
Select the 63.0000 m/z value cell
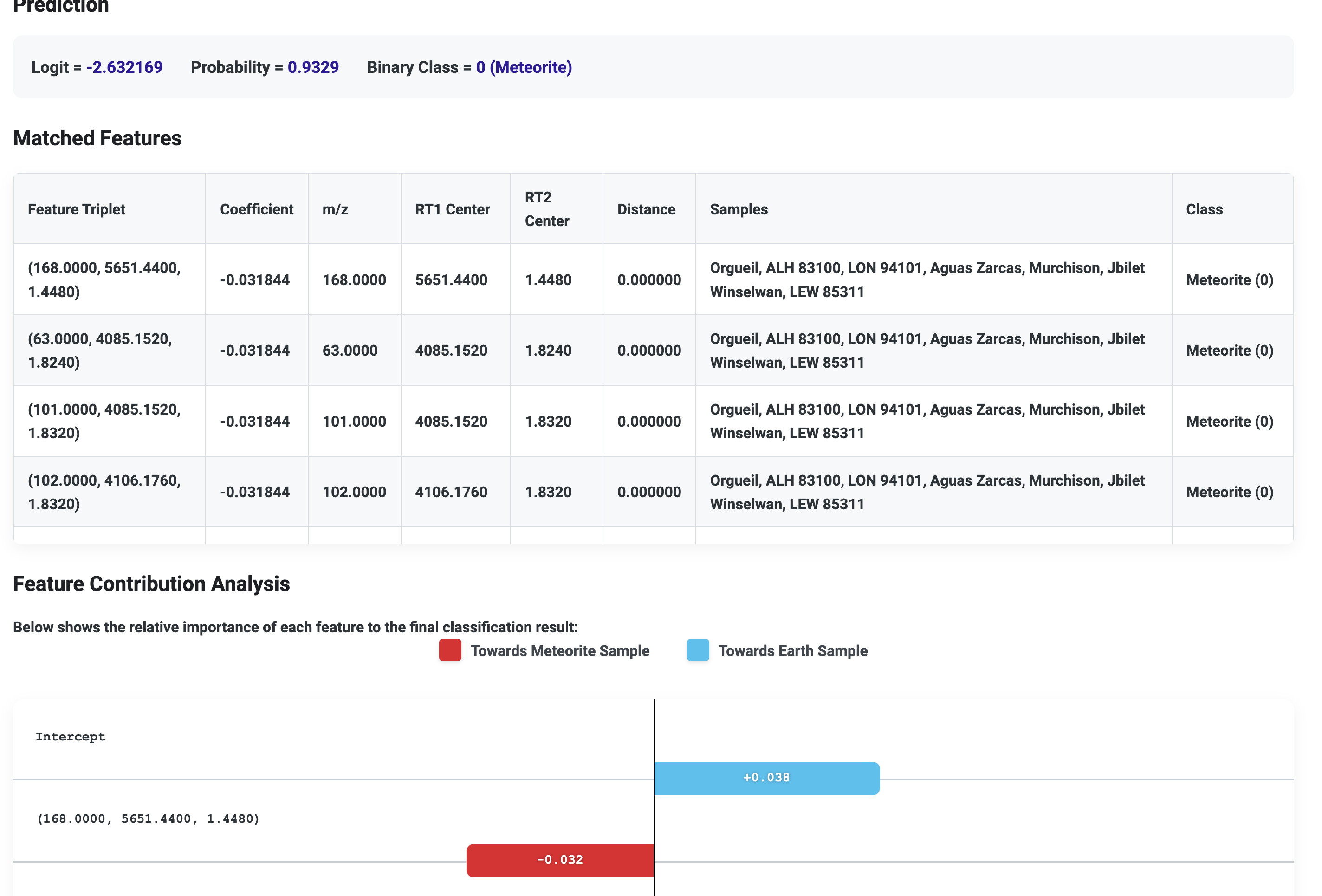[350, 351]
